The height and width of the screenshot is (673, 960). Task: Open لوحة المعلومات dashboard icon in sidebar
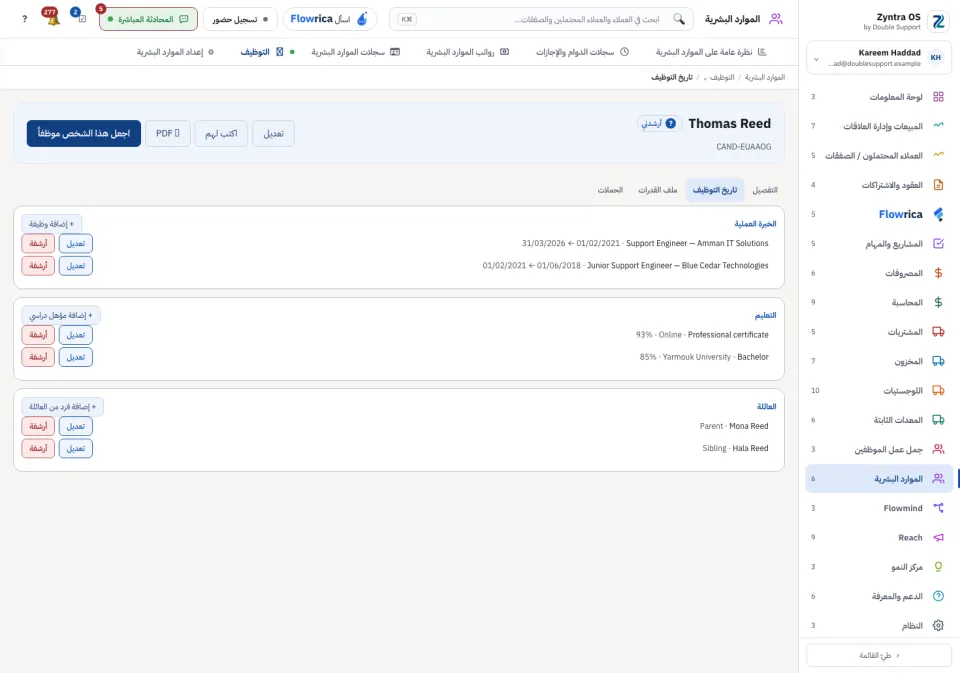tap(938, 97)
